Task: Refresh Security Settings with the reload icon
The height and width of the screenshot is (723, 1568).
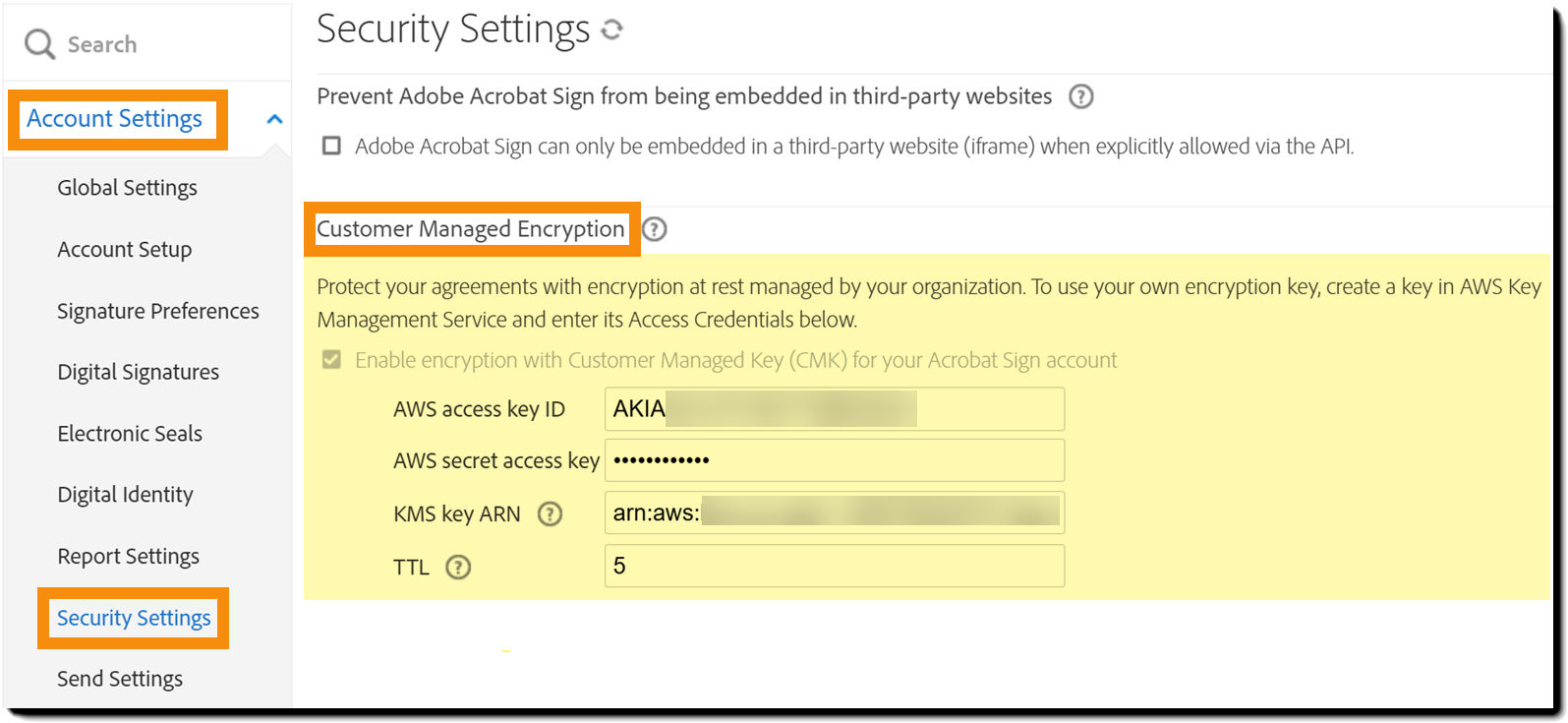Action: 611,30
